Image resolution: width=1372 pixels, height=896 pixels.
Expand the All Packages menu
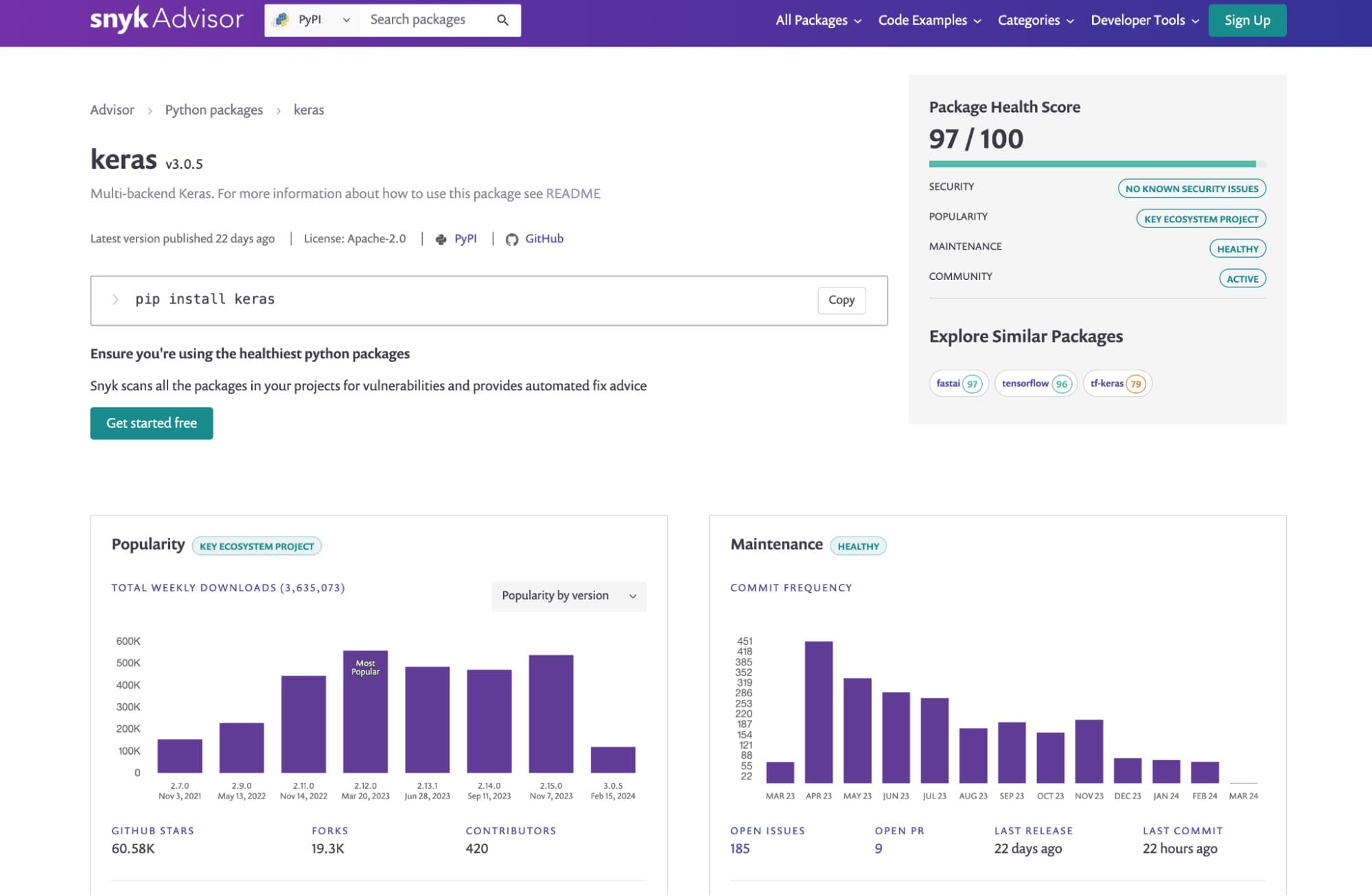818,21
